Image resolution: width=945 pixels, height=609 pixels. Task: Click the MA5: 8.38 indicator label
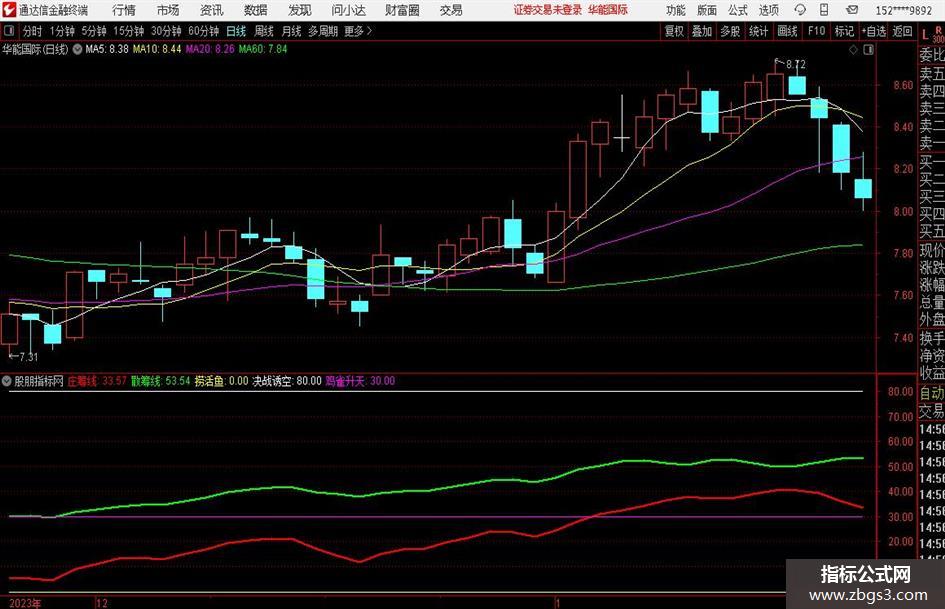pyautogui.click(x=107, y=49)
